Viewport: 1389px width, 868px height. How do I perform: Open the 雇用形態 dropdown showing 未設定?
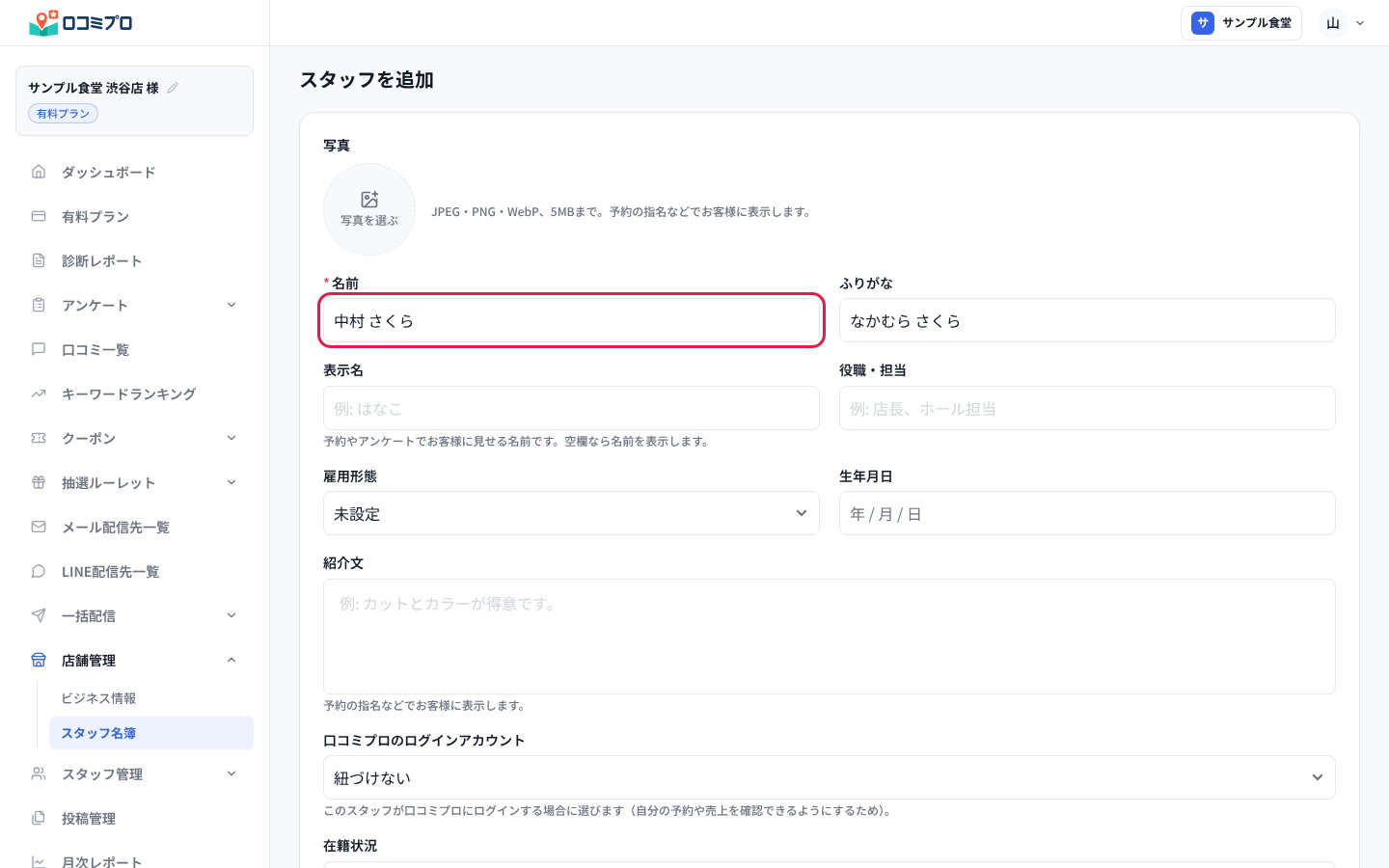(x=571, y=513)
